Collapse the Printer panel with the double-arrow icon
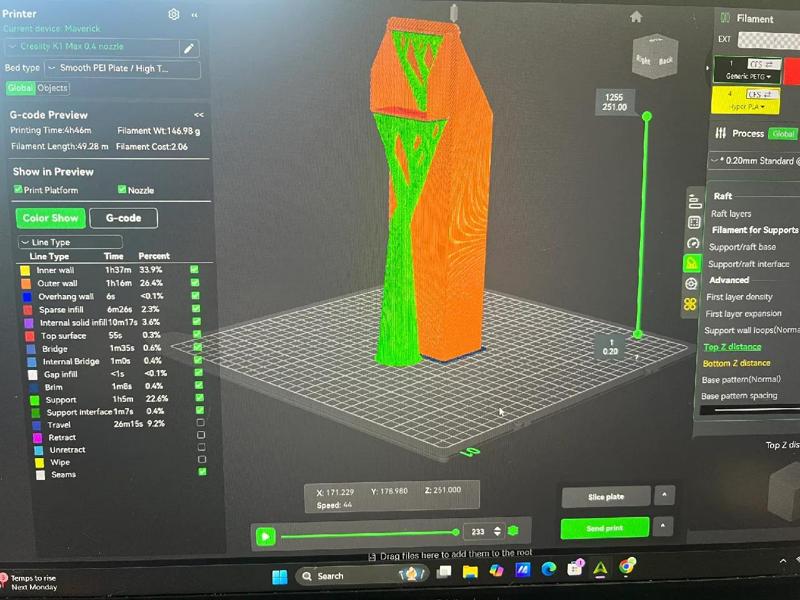The image size is (800, 600). point(194,15)
